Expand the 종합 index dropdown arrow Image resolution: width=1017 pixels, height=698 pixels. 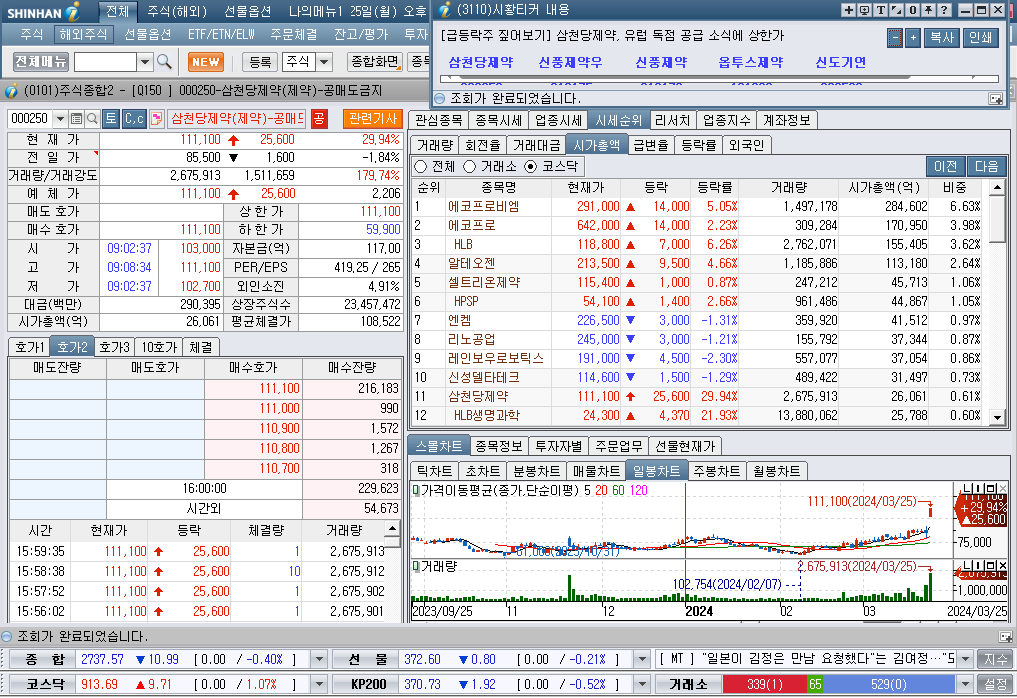[x=318, y=660]
